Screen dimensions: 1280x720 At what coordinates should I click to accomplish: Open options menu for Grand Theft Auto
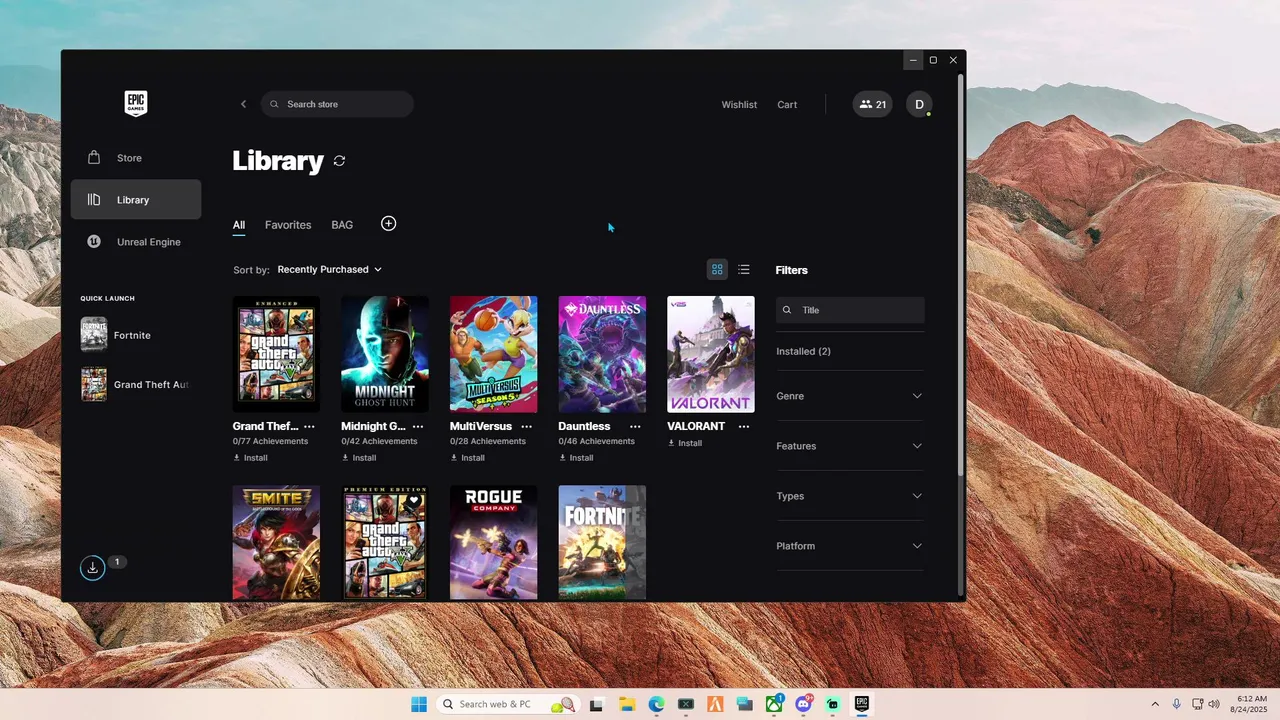(x=309, y=426)
